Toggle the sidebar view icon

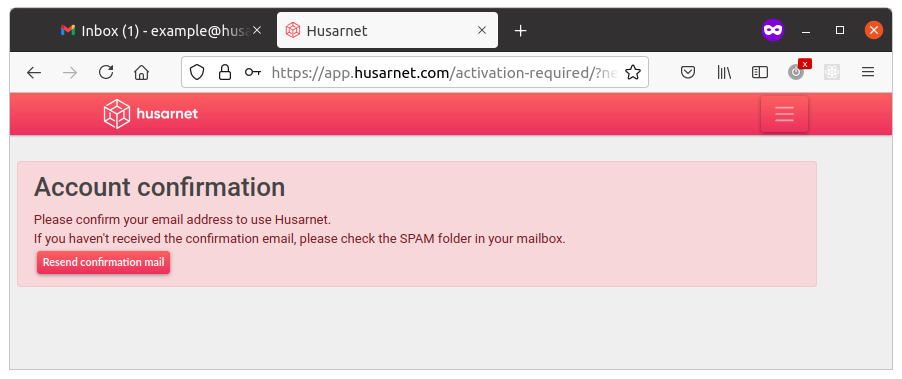point(760,72)
